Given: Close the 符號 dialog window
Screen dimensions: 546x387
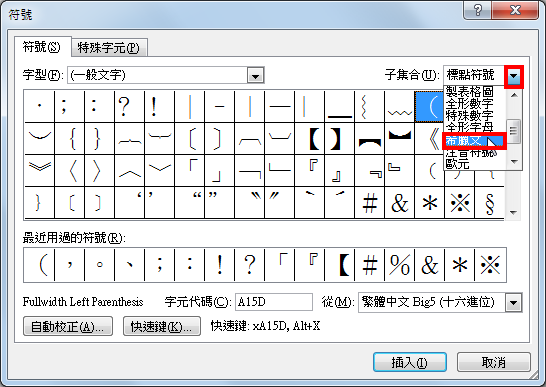Looking at the screenshot, I should [515, 10].
